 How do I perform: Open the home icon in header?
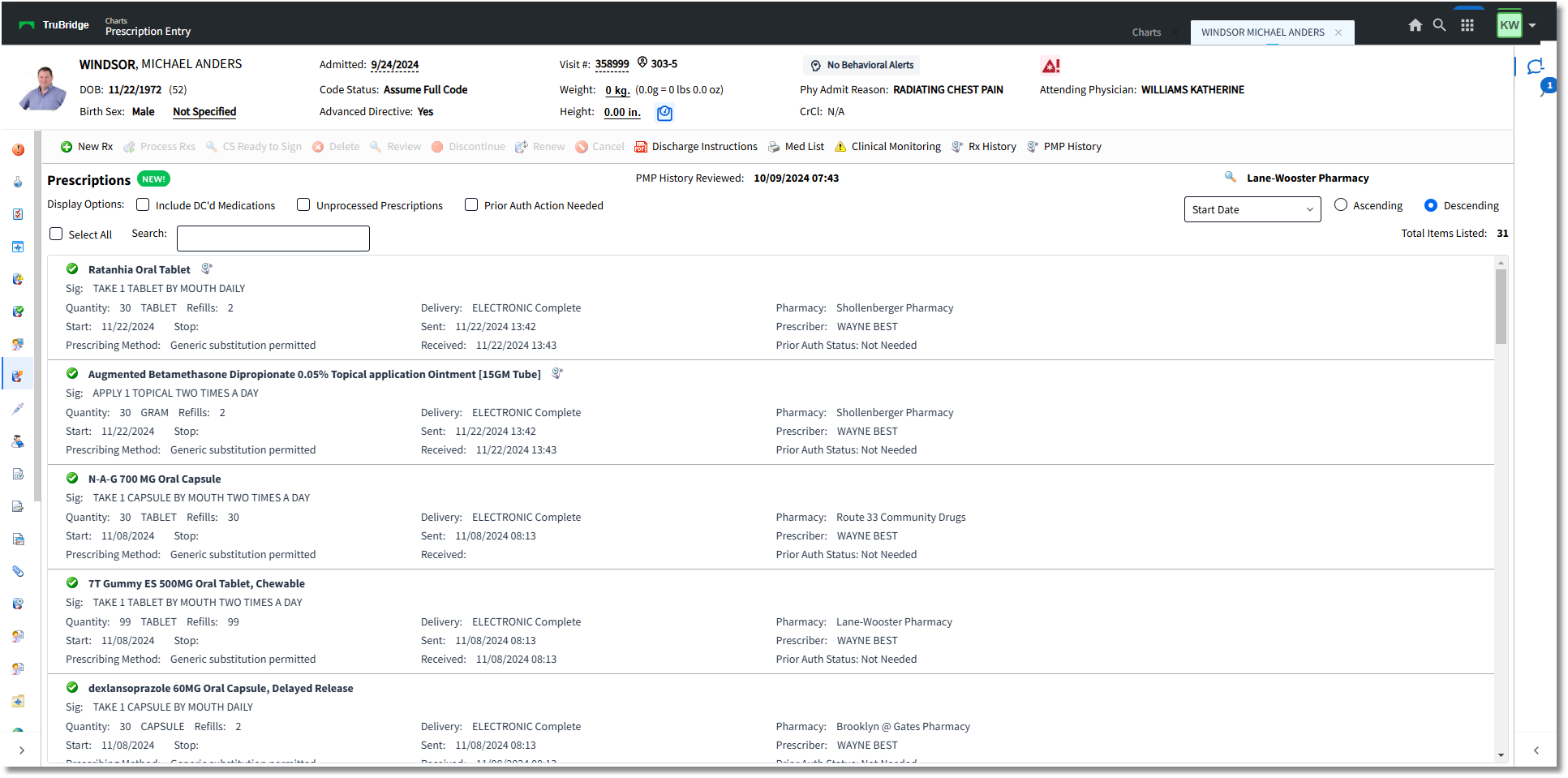point(1415,25)
